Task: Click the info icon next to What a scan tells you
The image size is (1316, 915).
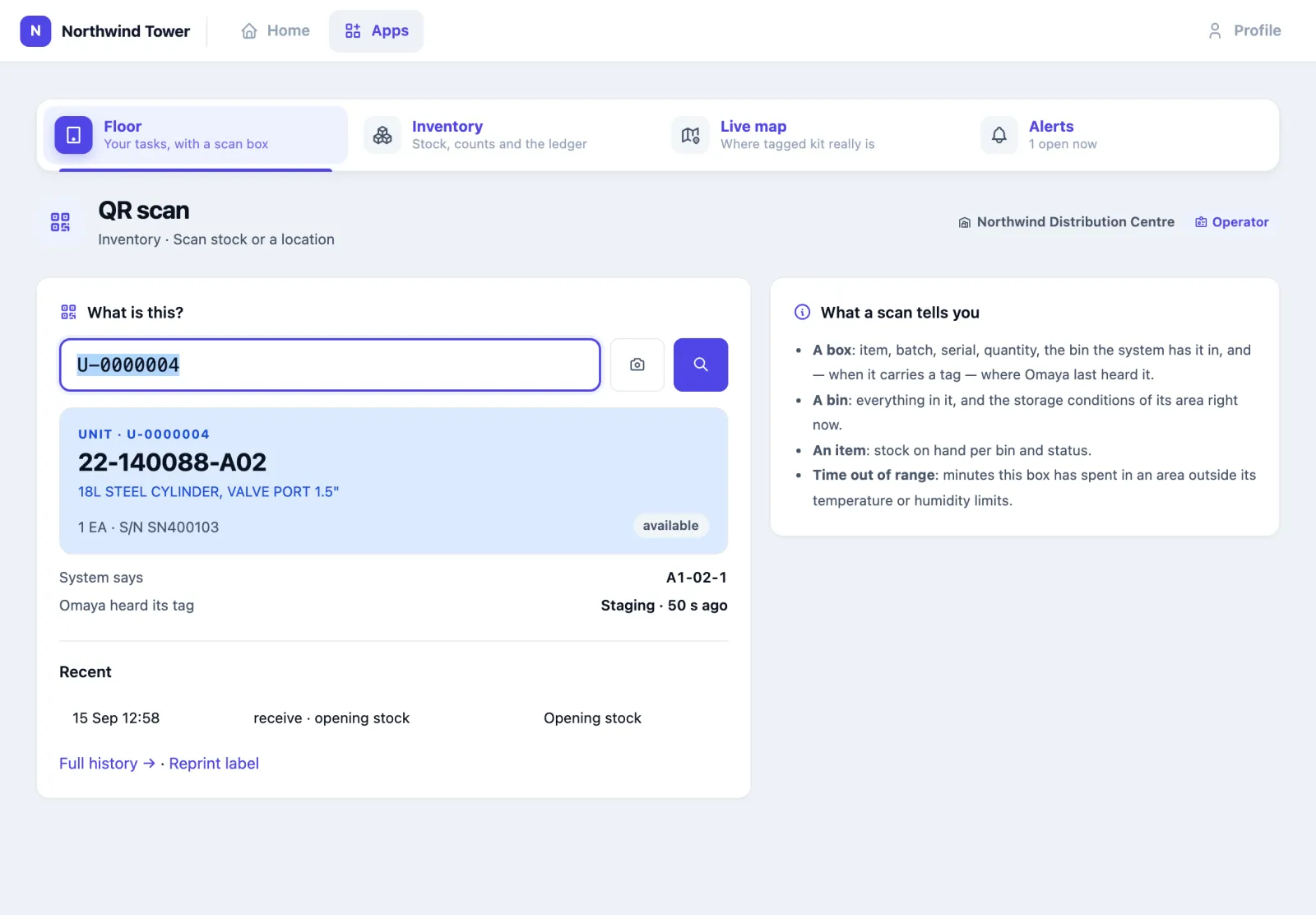Action: point(802,312)
